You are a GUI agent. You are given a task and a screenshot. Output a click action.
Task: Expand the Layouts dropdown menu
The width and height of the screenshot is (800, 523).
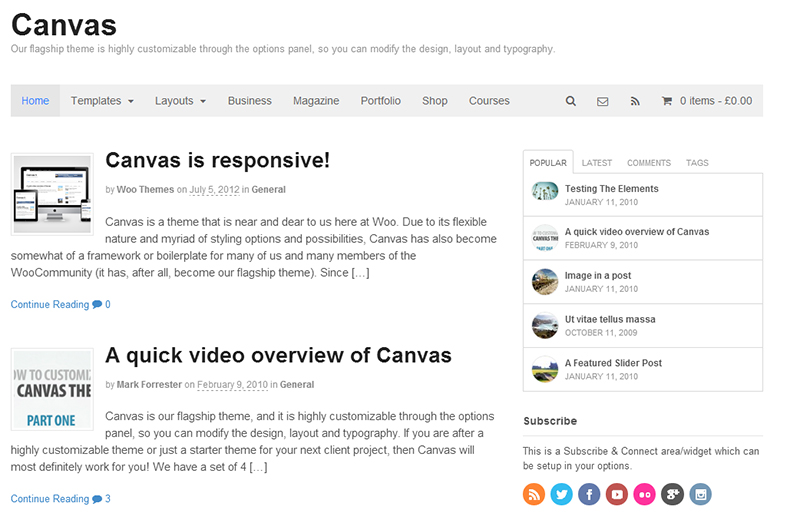point(180,101)
